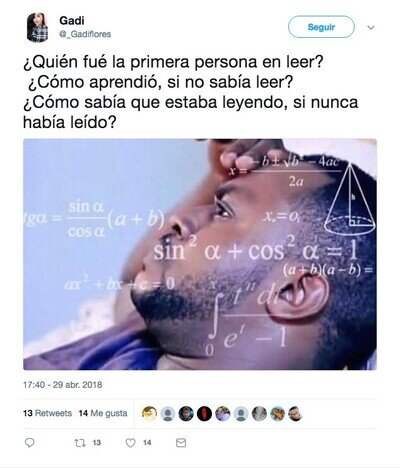Image resolution: width=400 pixels, height=468 pixels.
Task: Click the black and red liker avatar
Action: coord(204,414)
